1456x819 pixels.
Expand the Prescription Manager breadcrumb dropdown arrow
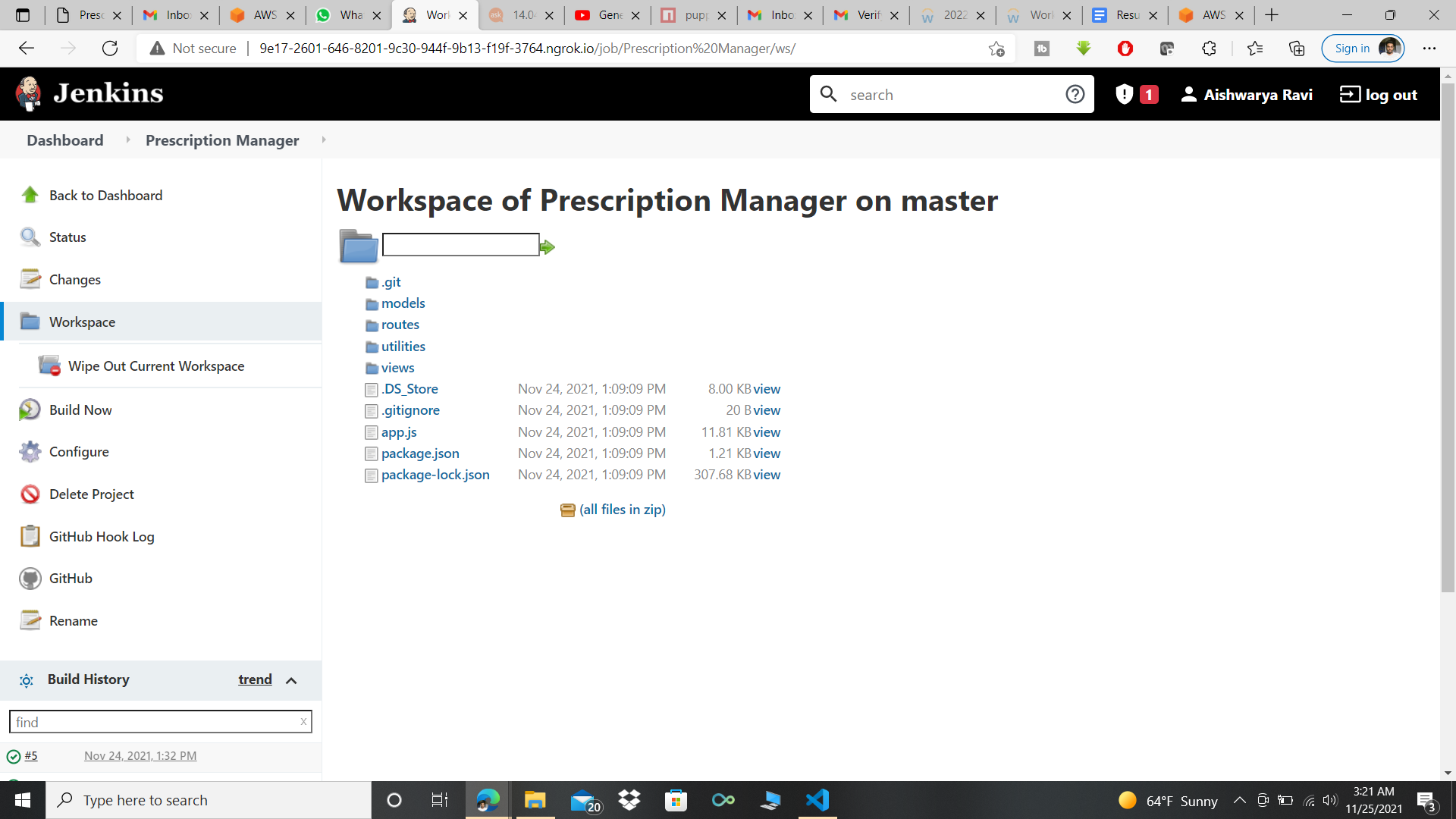click(x=324, y=140)
